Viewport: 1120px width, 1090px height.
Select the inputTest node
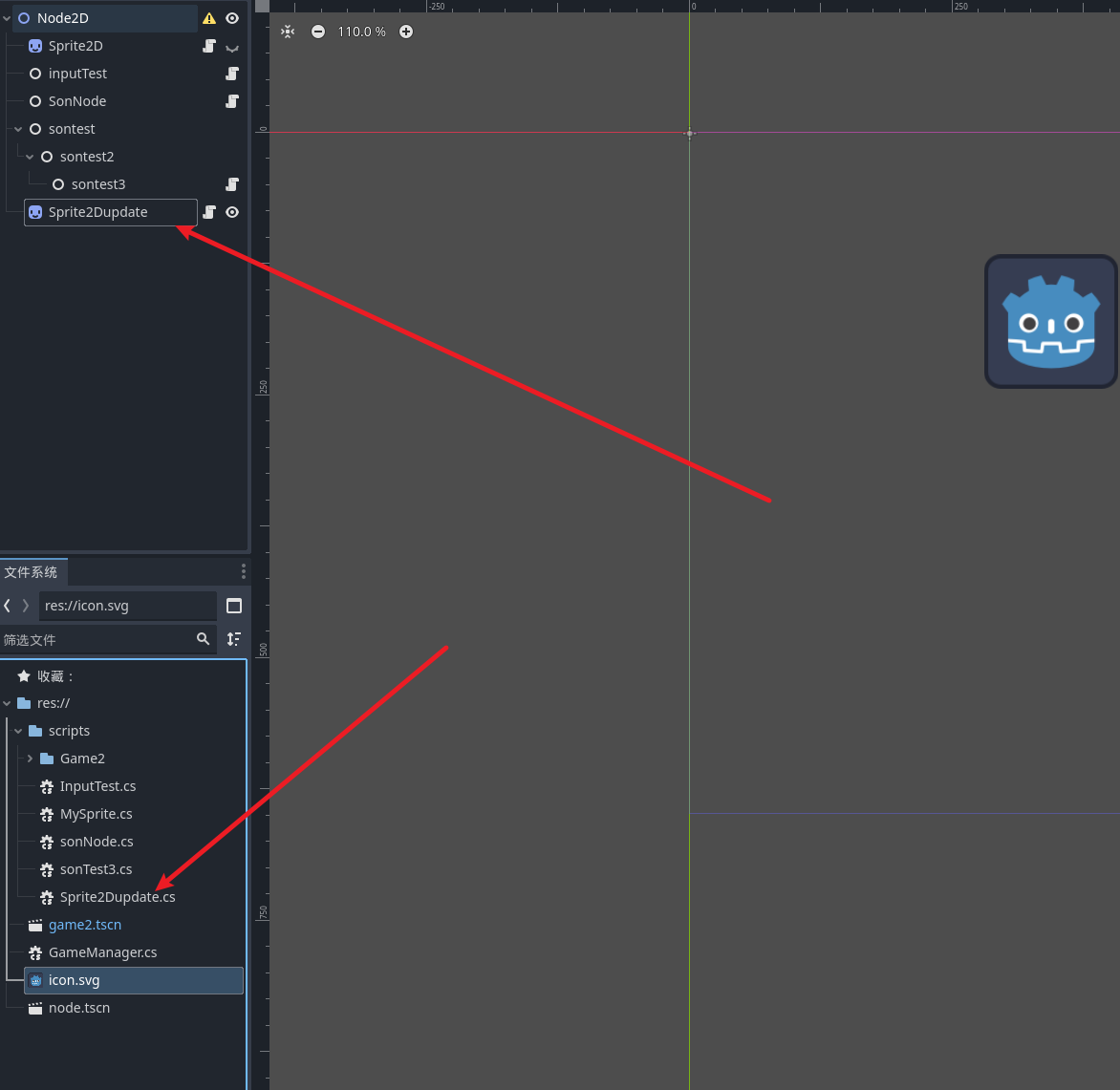(77, 74)
